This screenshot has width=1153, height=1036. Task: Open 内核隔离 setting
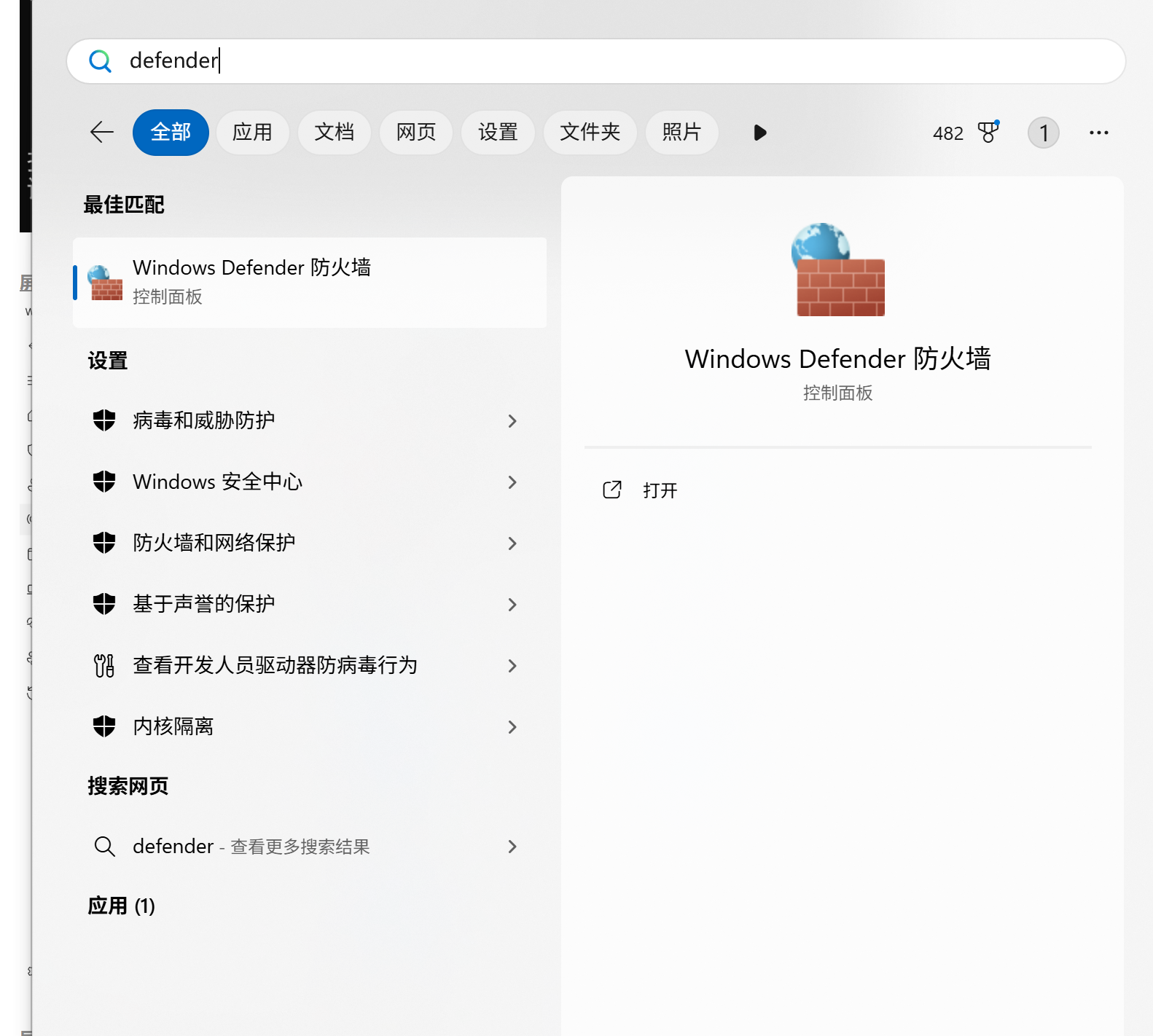[310, 726]
